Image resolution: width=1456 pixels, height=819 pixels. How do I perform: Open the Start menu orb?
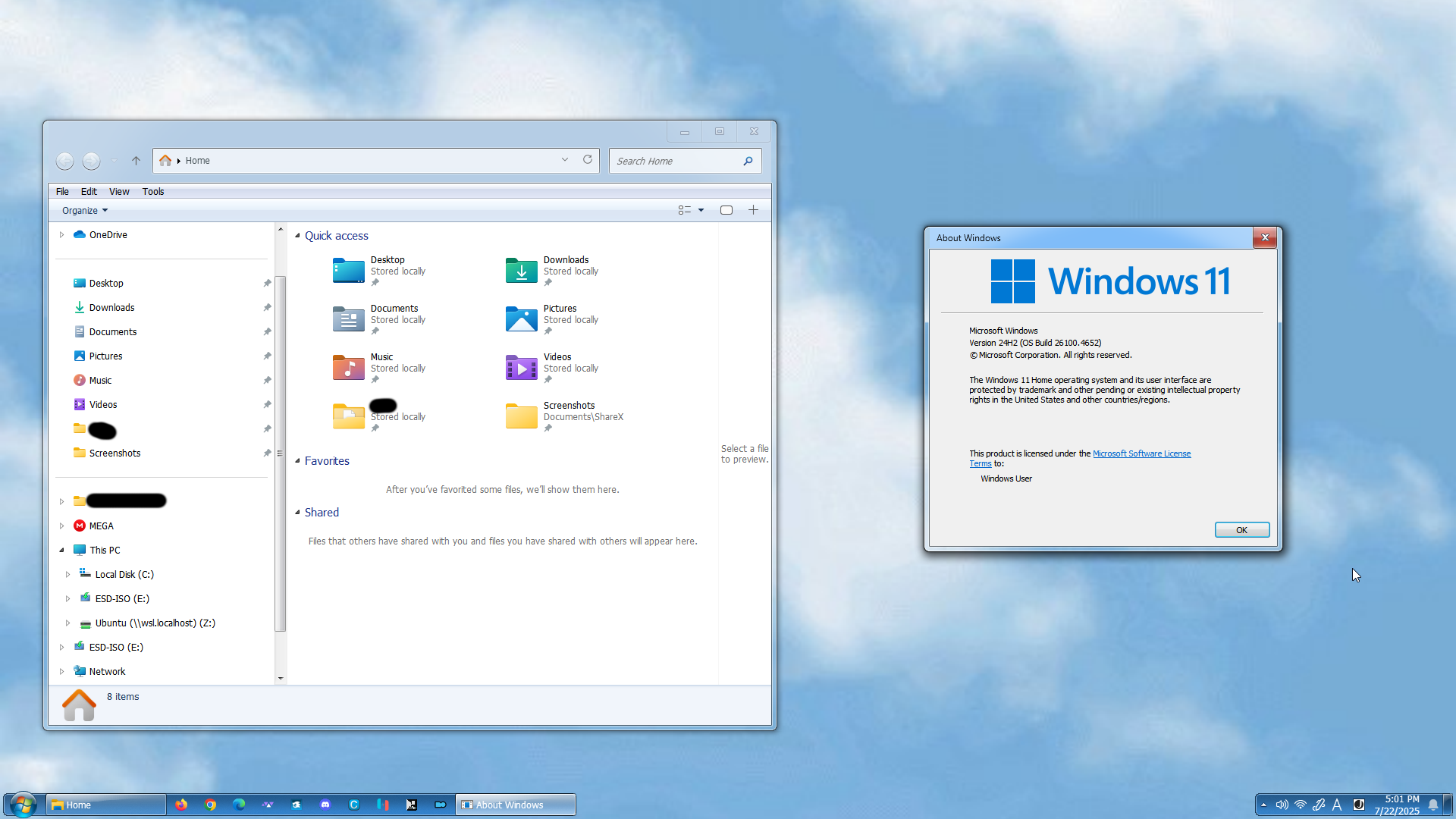point(24,805)
